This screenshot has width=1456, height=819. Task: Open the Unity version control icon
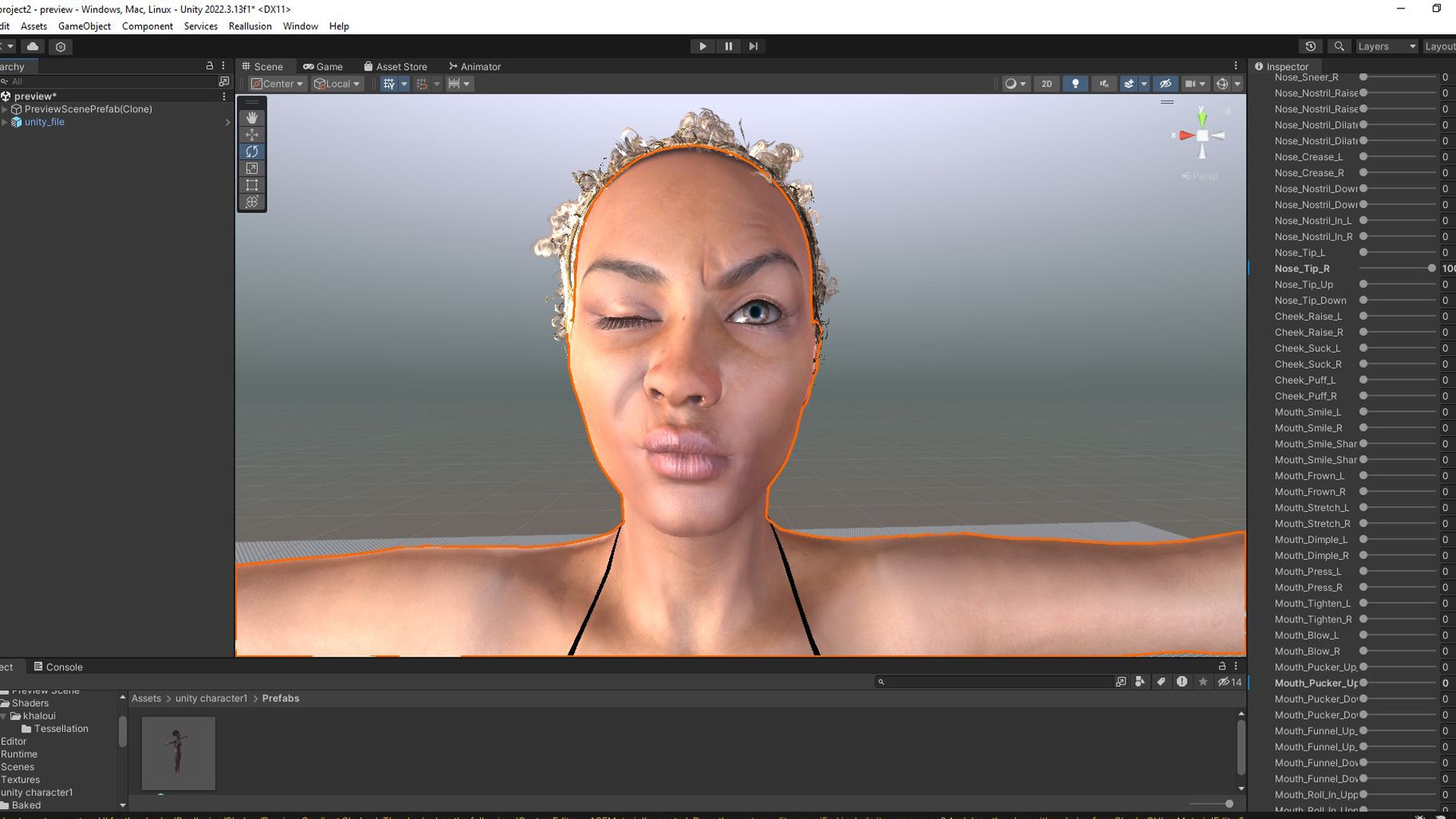click(61, 46)
